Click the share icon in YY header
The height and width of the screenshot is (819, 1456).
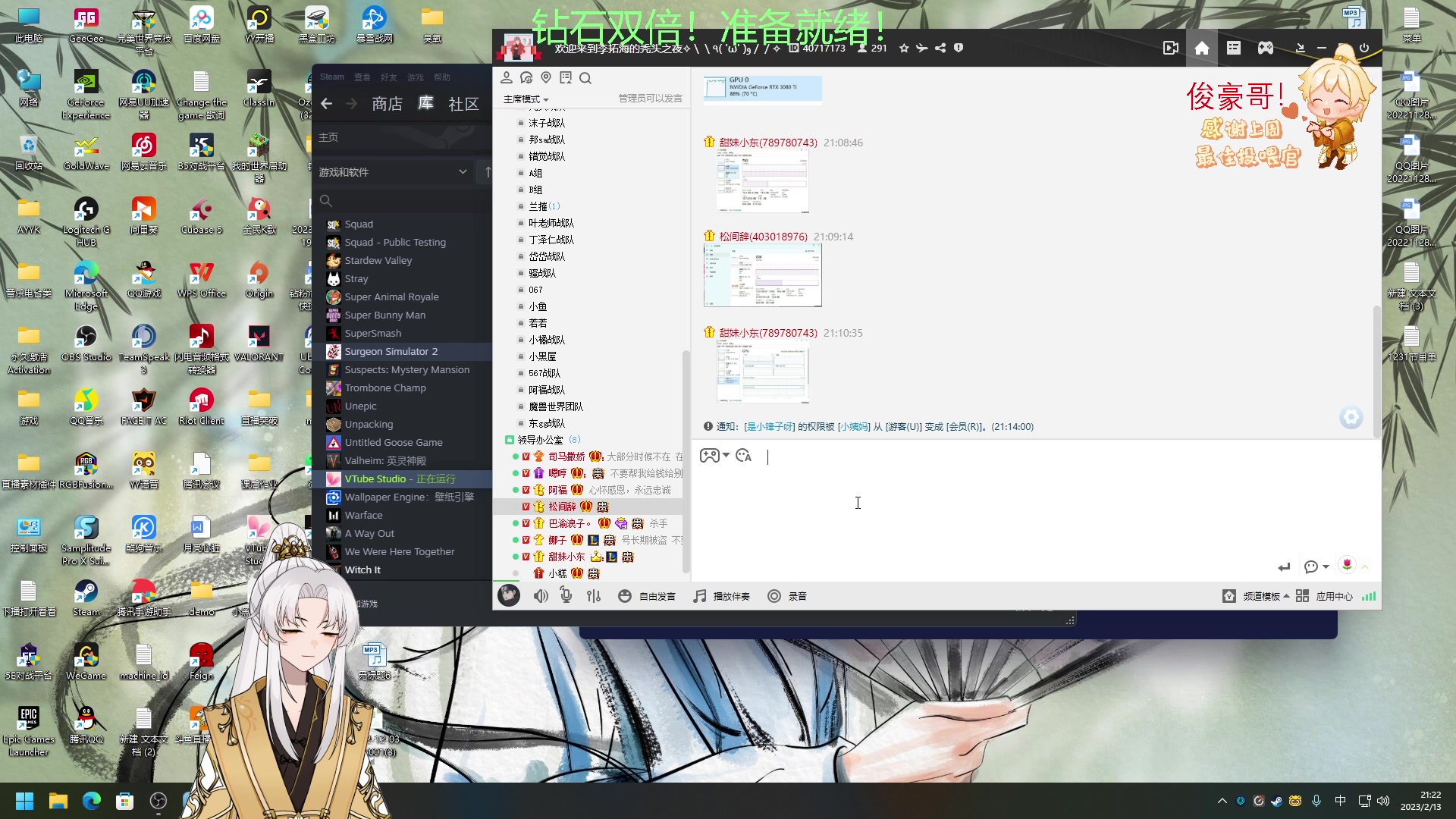tap(940, 49)
